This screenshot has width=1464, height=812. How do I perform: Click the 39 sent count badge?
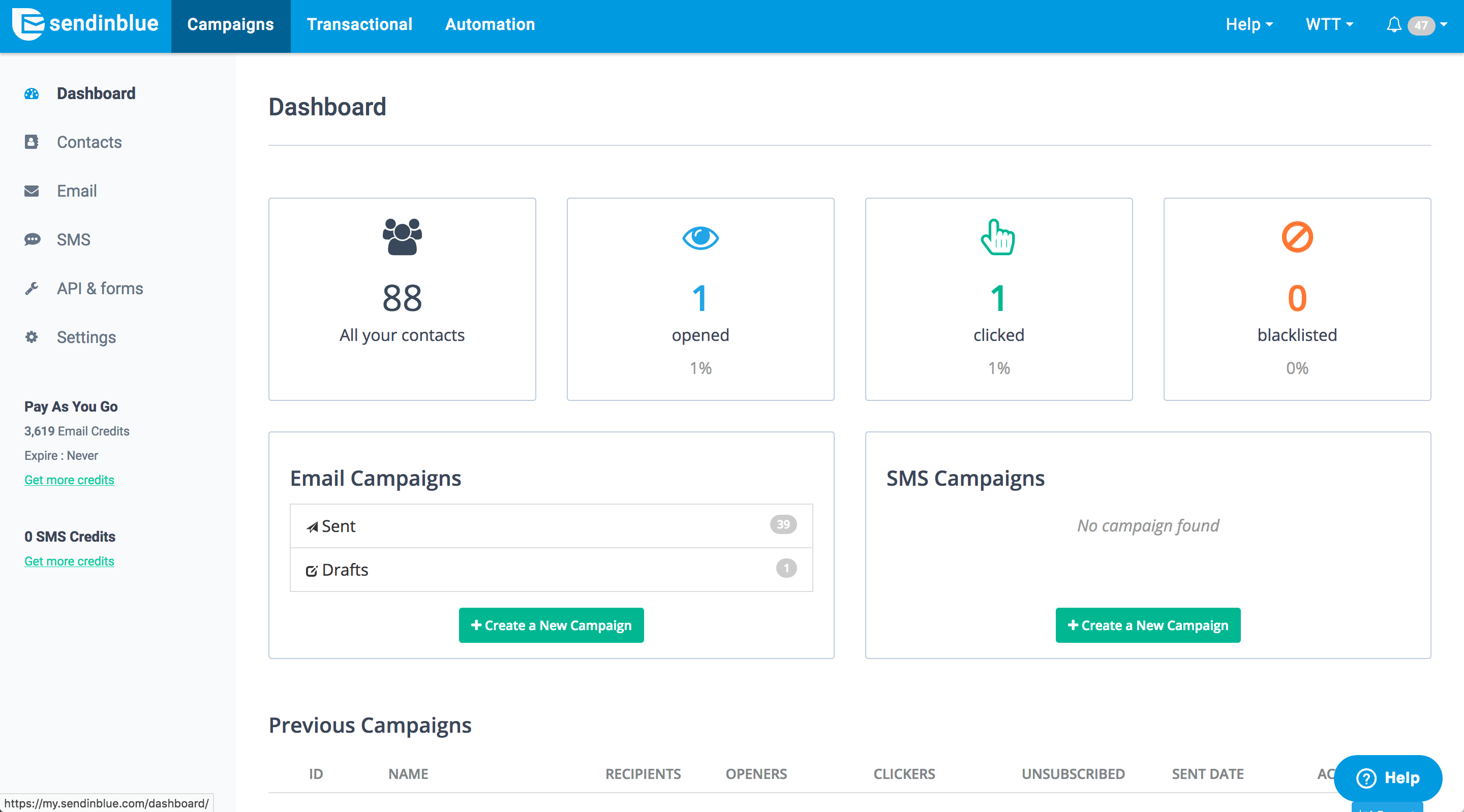tap(783, 524)
